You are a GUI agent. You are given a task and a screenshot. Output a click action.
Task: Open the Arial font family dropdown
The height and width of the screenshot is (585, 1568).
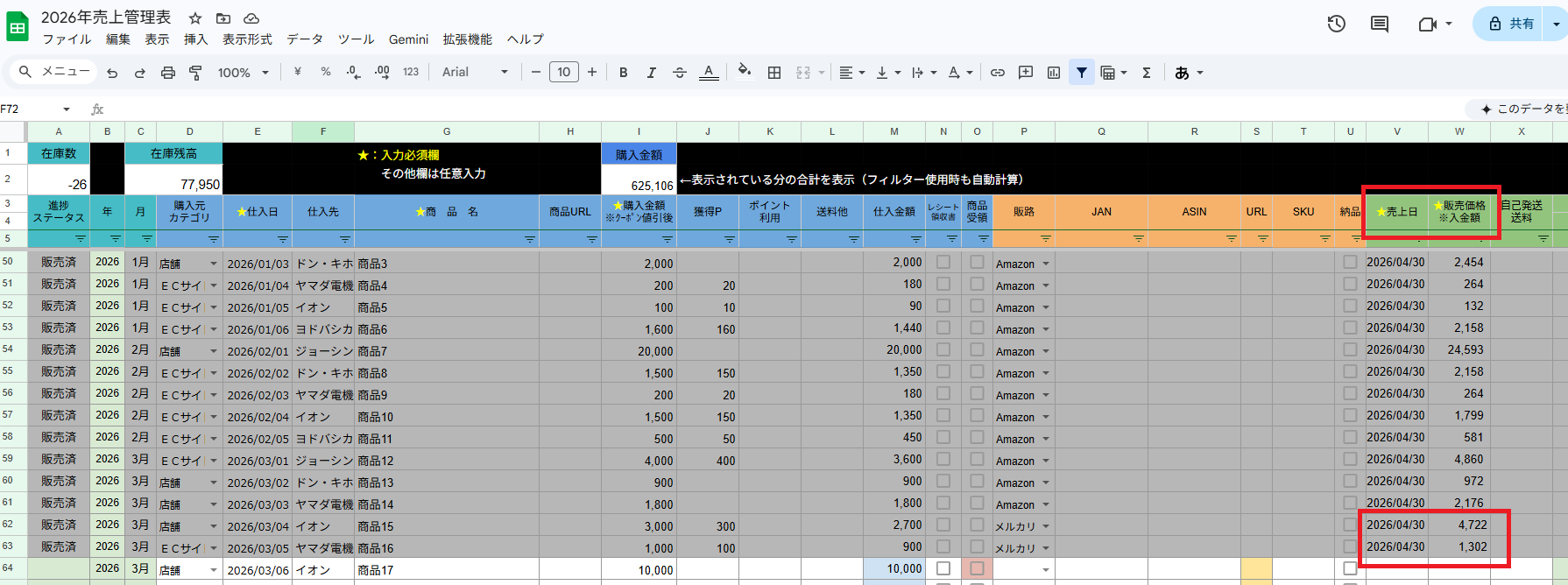coord(475,73)
